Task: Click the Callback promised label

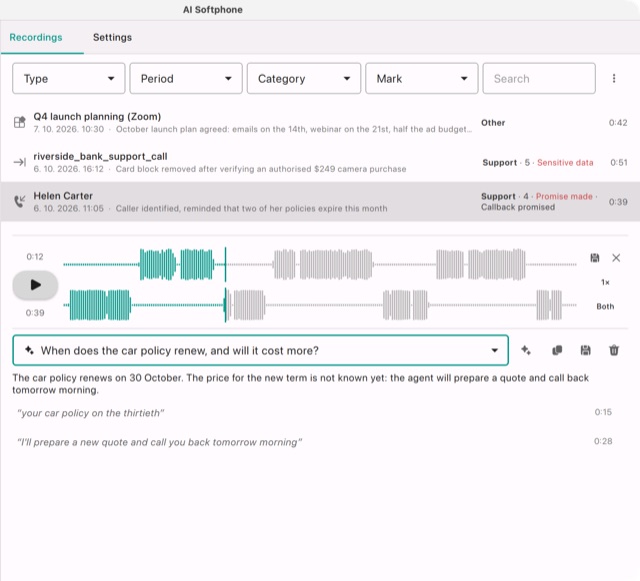Action: tap(518, 207)
